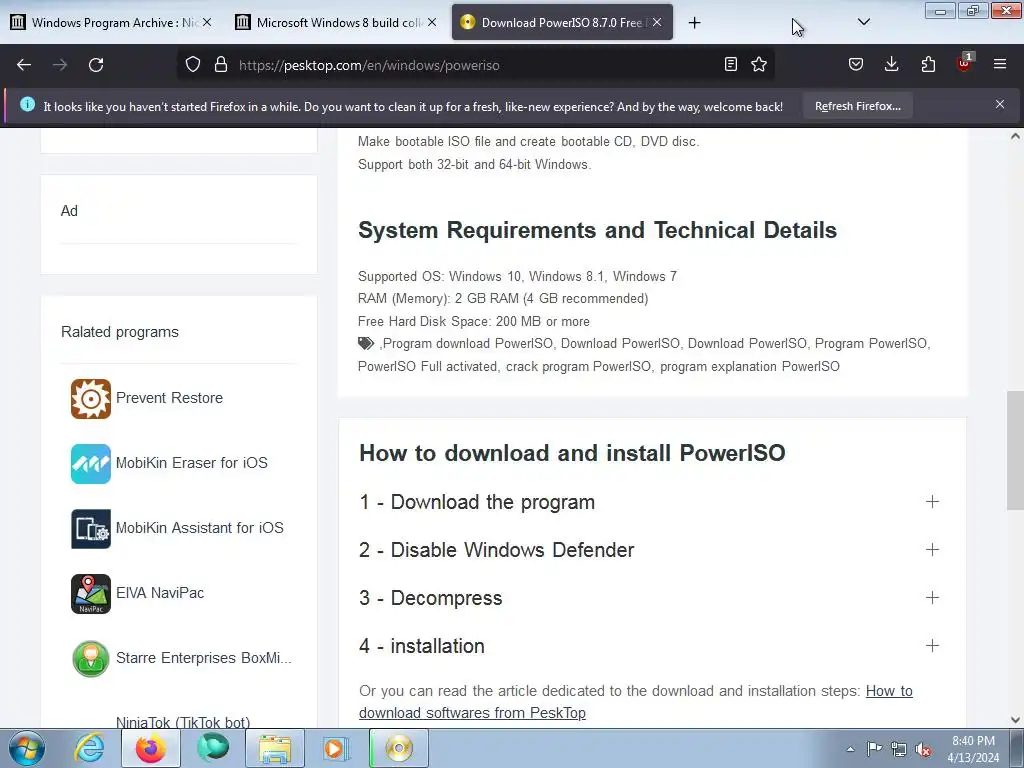This screenshot has width=1024, height=768.
Task: Open the Firefox application menu
Action: (x=1000, y=65)
